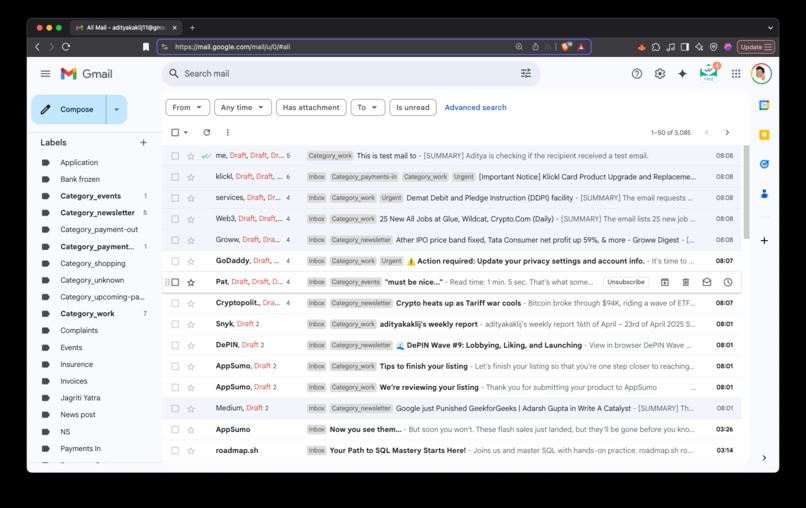Open the Category_work label
The width and height of the screenshot is (806, 508).
point(87,314)
